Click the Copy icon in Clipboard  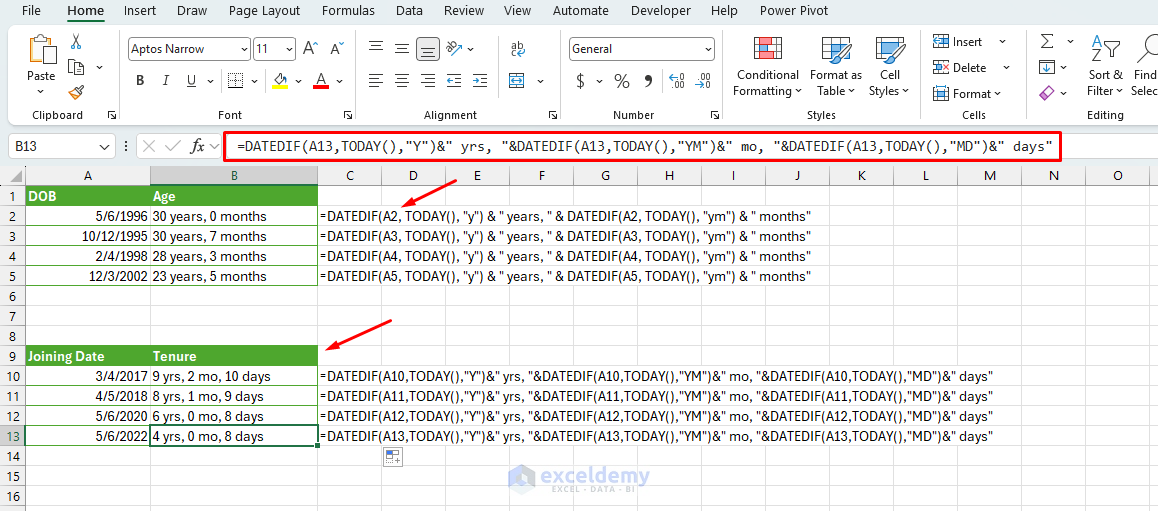click(x=76, y=67)
